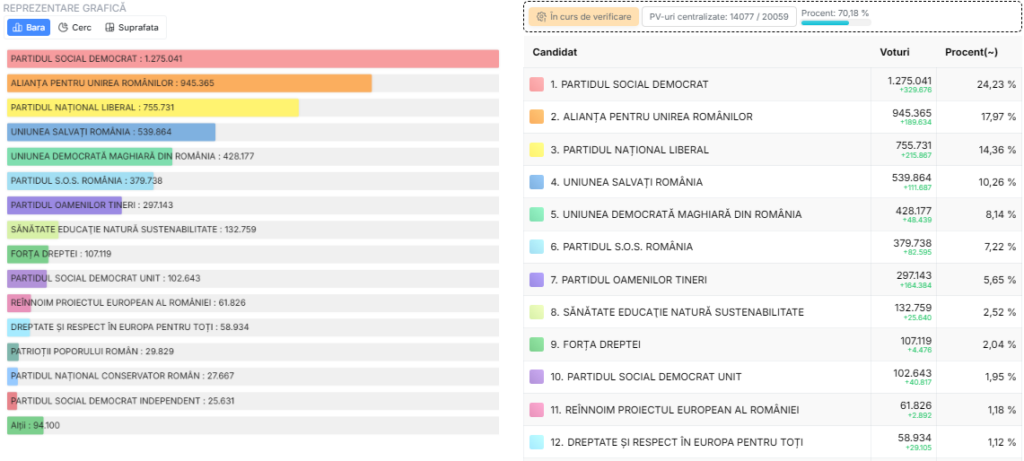Click Partidul Social Democrat red color swatch
The height and width of the screenshot is (461, 1024).
tap(537, 84)
